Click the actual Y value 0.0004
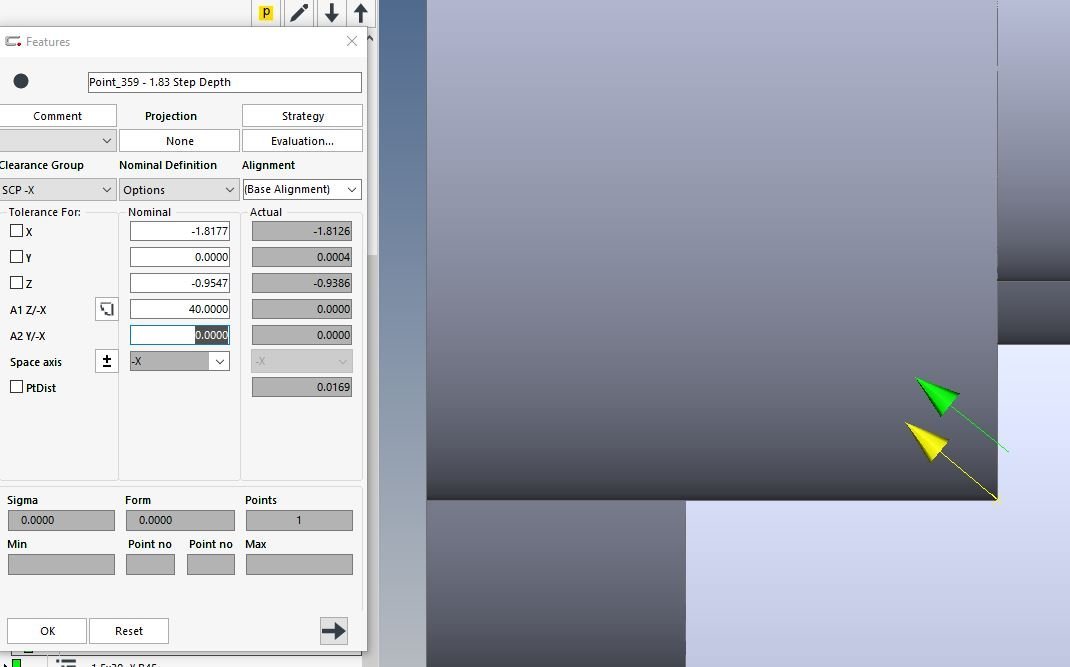This screenshot has height=667, width=1070. [x=302, y=257]
